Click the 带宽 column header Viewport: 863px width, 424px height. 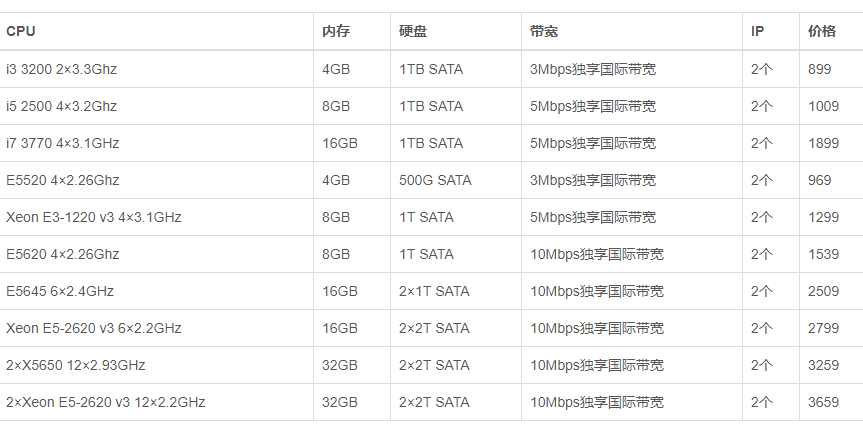544,31
